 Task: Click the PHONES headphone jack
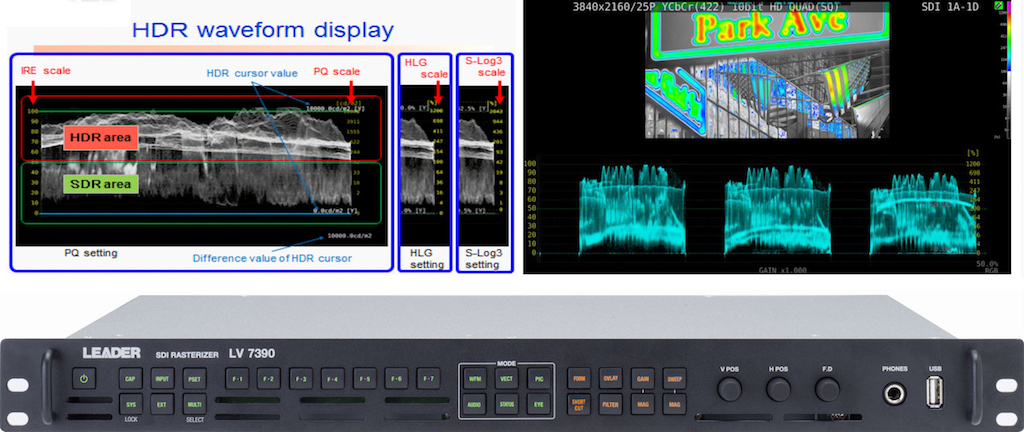coord(895,393)
